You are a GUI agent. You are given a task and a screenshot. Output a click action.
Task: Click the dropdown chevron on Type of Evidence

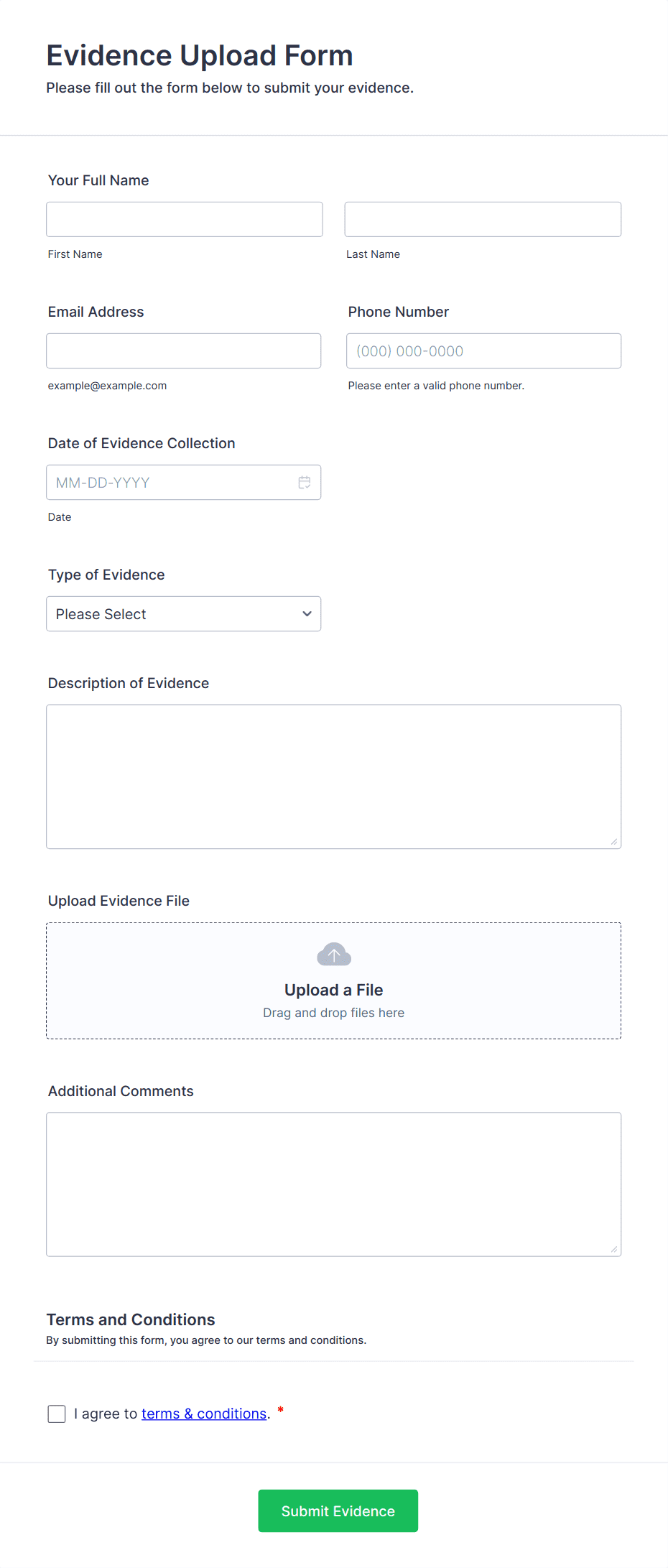306,613
